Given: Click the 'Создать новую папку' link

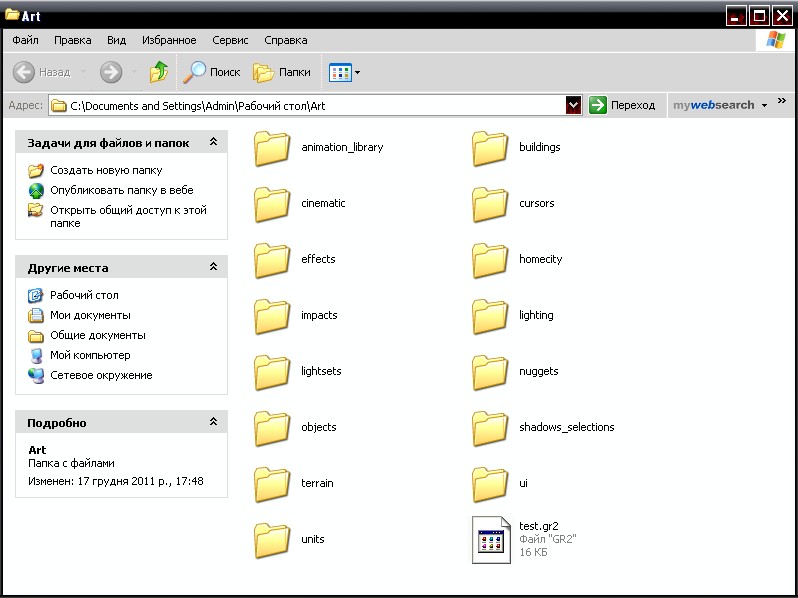Looking at the screenshot, I should (106, 170).
